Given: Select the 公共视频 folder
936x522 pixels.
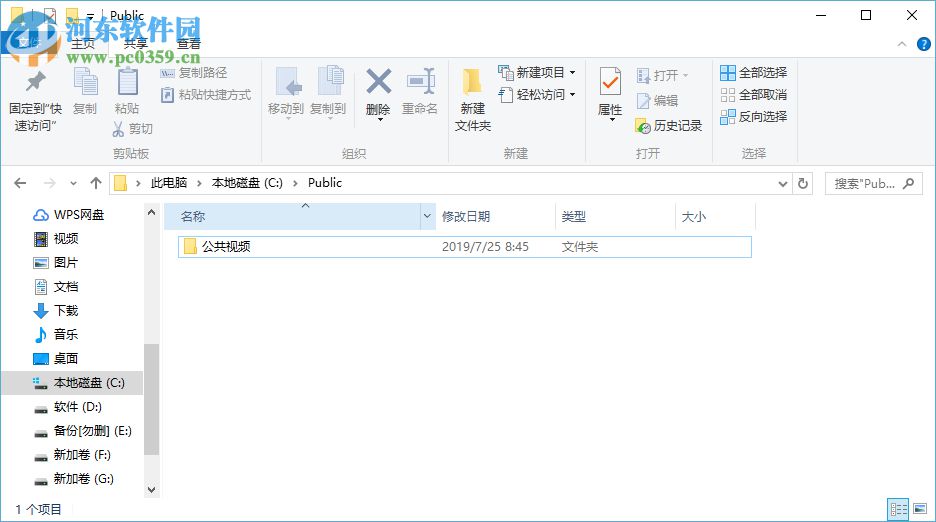Looking at the screenshot, I should click(464, 247).
